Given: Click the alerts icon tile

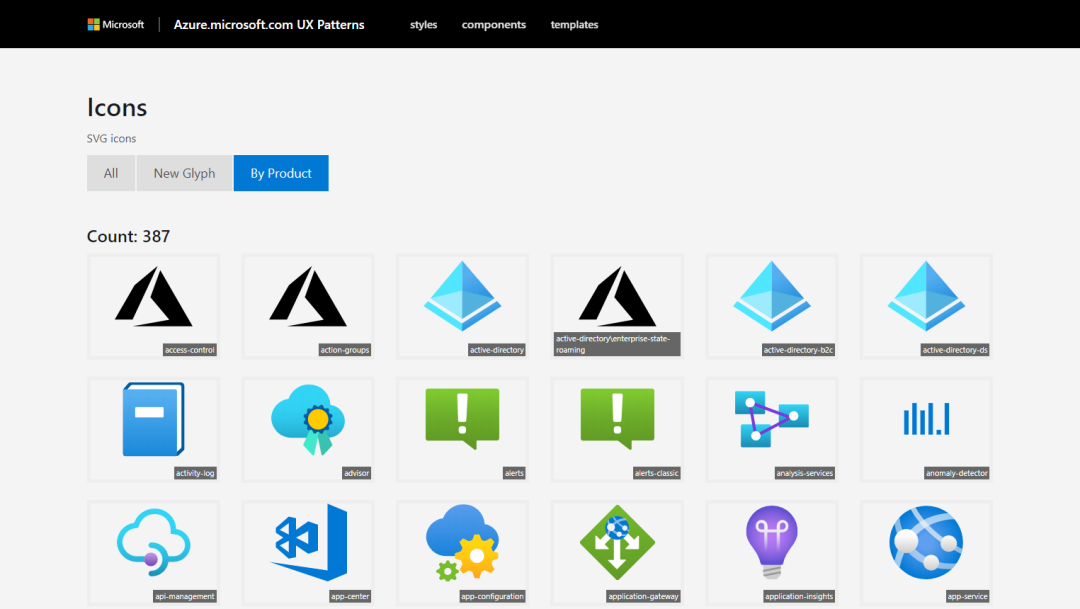Looking at the screenshot, I should [x=462, y=430].
